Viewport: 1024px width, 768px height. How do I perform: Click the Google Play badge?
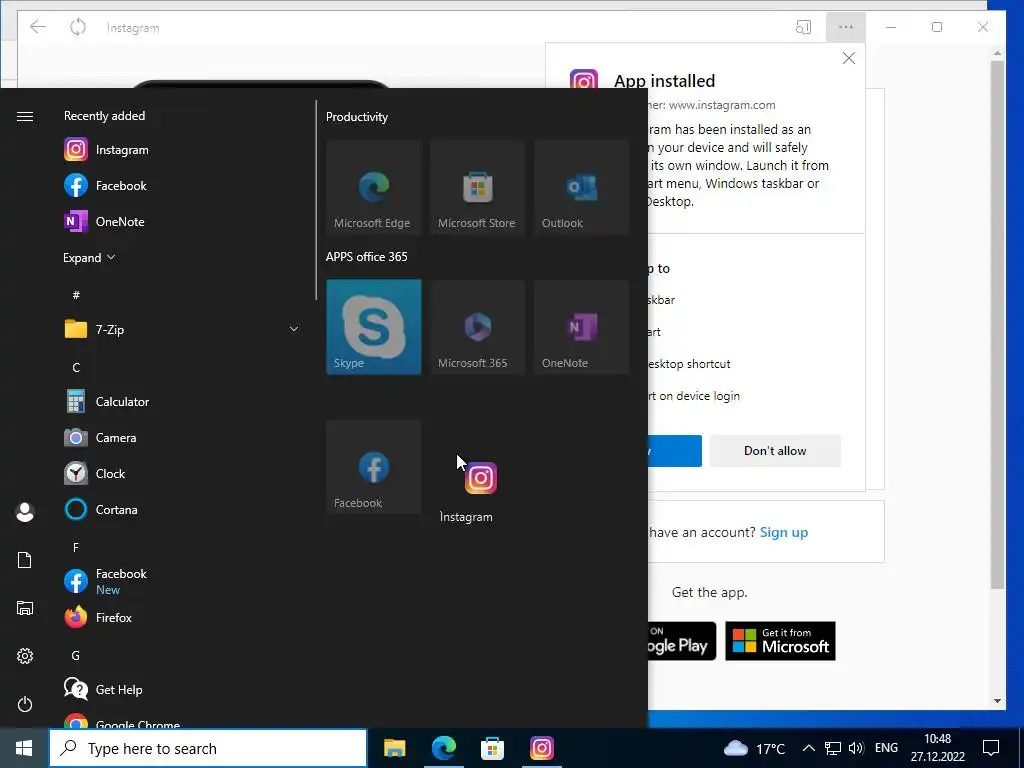coord(682,641)
